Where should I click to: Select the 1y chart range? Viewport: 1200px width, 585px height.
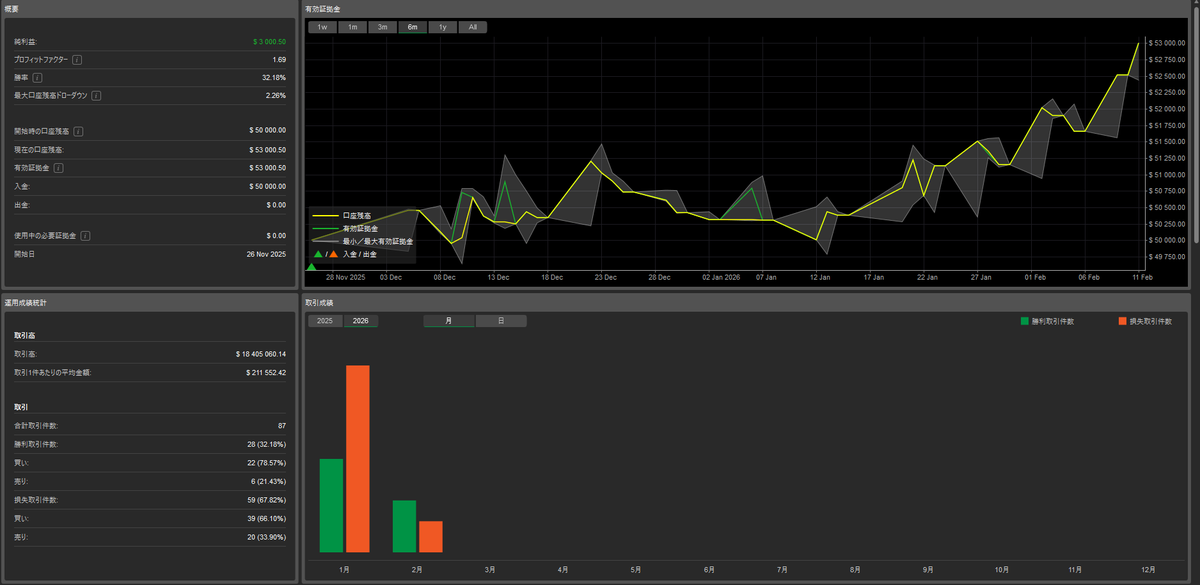tap(443, 27)
